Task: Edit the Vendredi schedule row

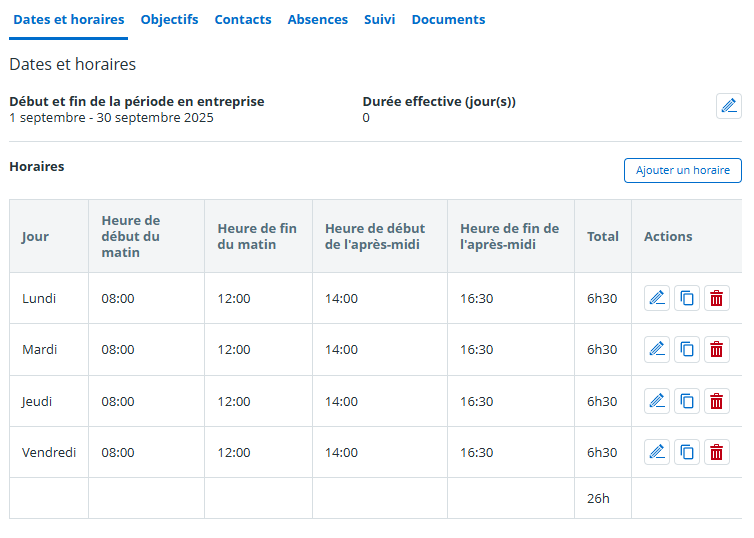Action: coord(657,452)
